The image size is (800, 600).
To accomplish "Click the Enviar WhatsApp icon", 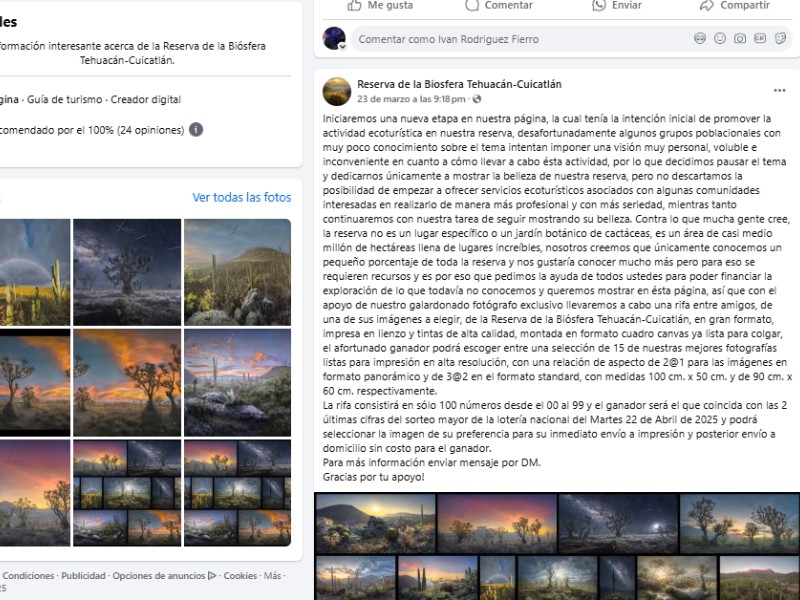I will [x=599, y=5].
